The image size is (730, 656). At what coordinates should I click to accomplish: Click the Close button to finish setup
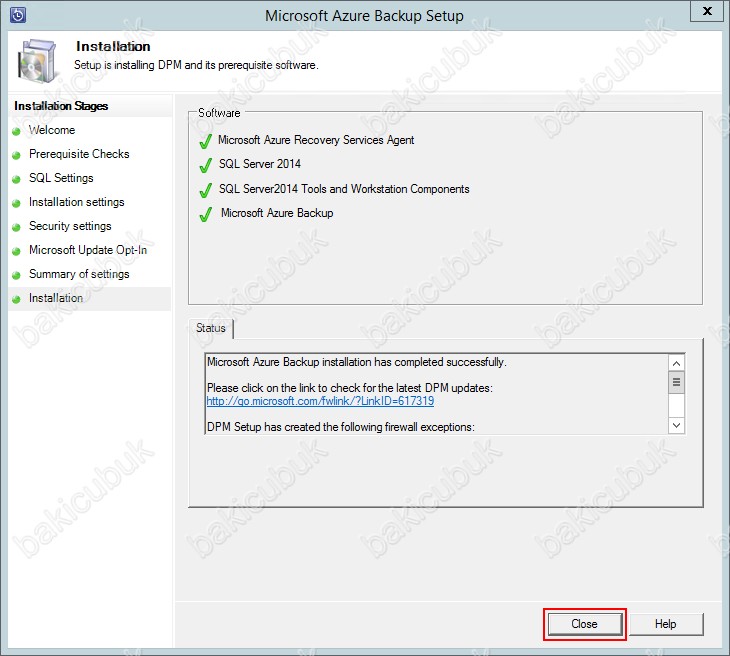[584, 624]
